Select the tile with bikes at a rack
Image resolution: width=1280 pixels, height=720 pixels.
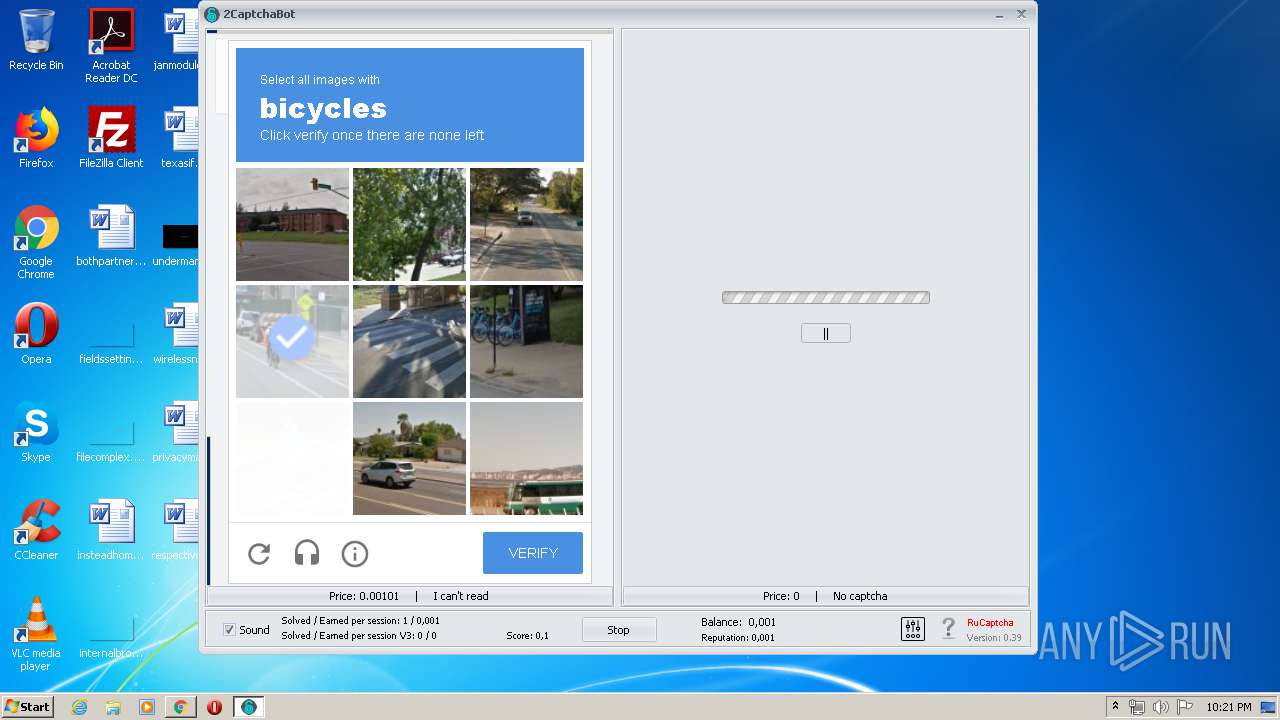pyautogui.click(x=526, y=341)
